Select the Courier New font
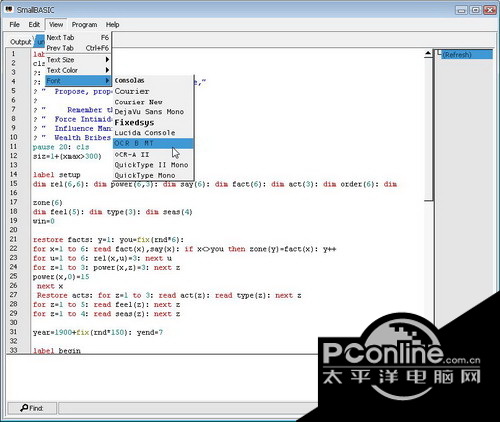The image size is (500, 422). point(153,102)
